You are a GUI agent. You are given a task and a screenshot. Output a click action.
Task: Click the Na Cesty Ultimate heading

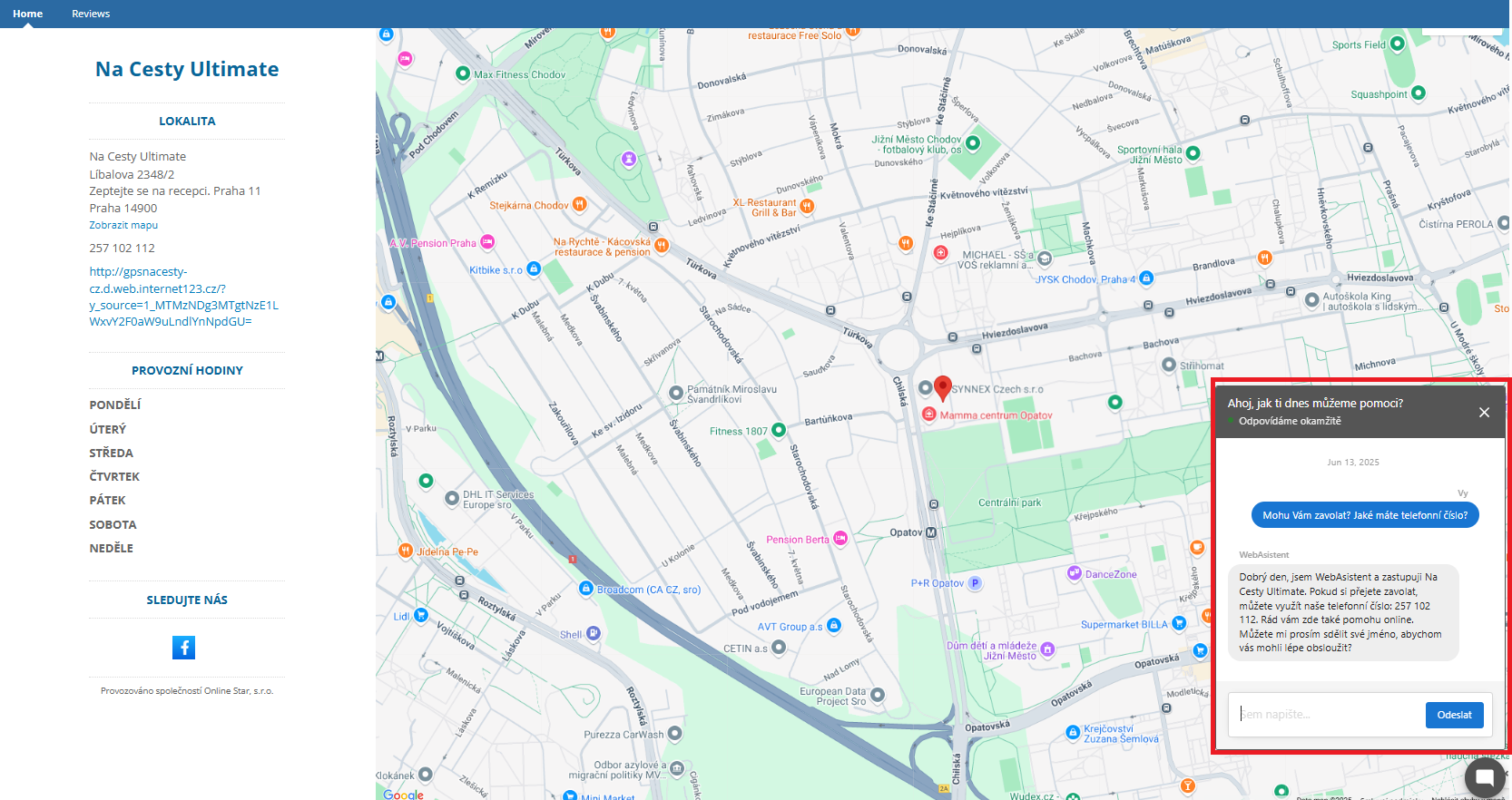[x=187, y=69]
